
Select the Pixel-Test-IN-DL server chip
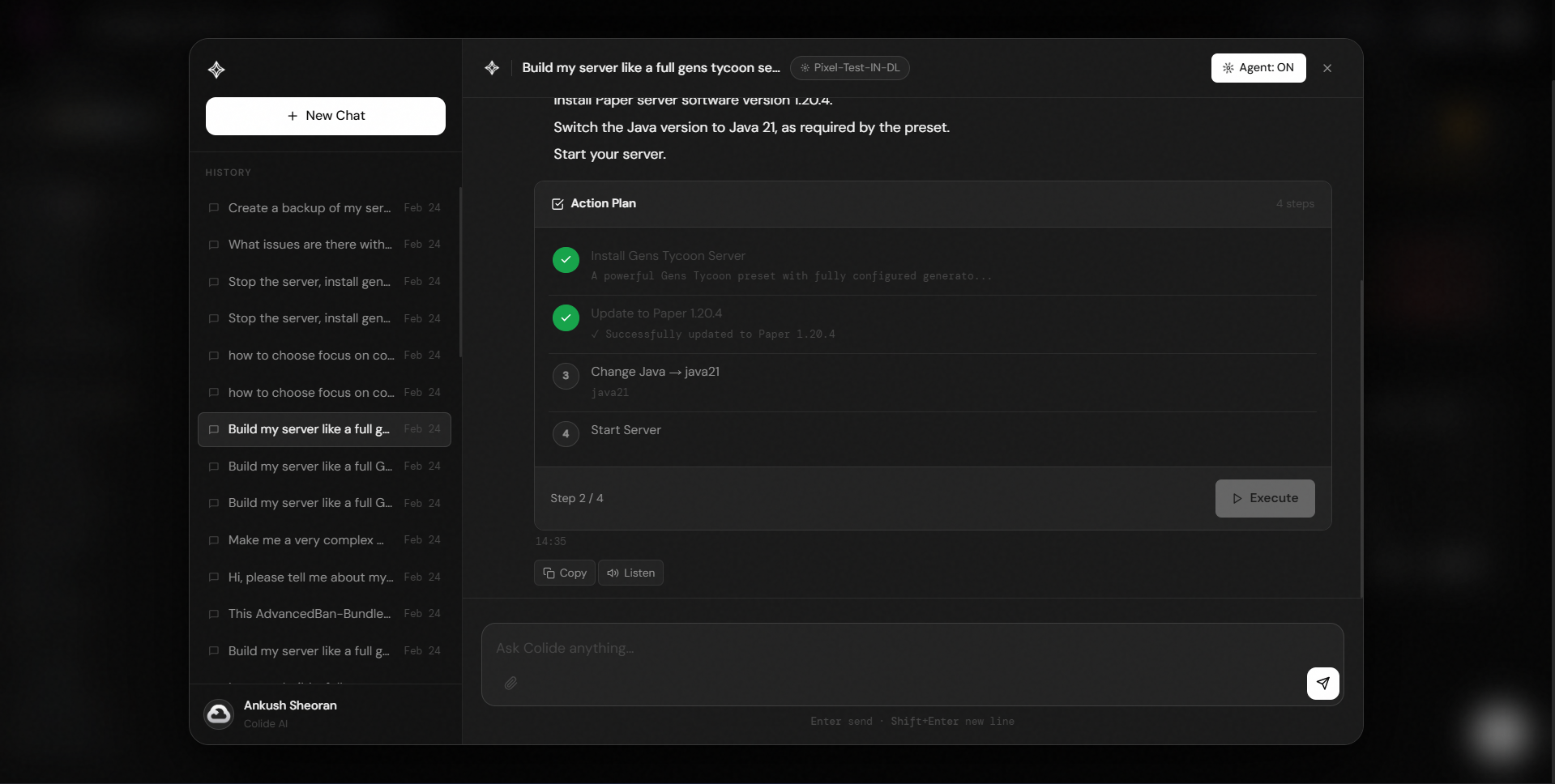[x=850, y=68]
